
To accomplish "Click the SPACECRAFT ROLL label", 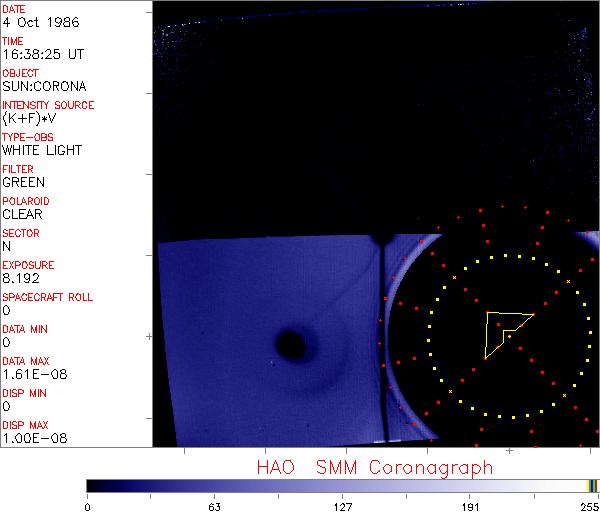I will click(x=48, y=297).
